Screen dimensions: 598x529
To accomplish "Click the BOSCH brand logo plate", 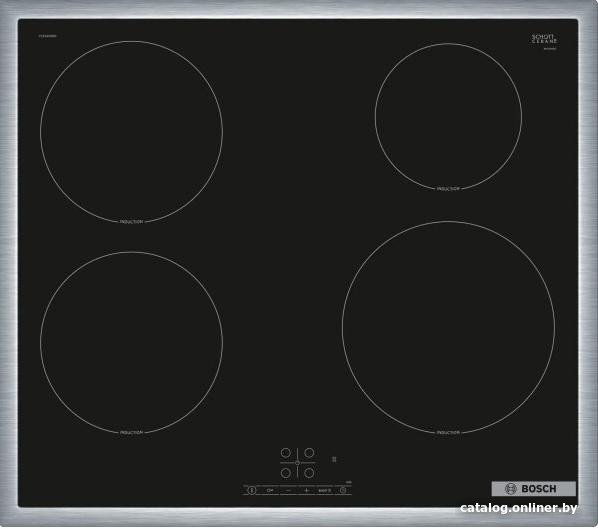I will tap(534, 489).
